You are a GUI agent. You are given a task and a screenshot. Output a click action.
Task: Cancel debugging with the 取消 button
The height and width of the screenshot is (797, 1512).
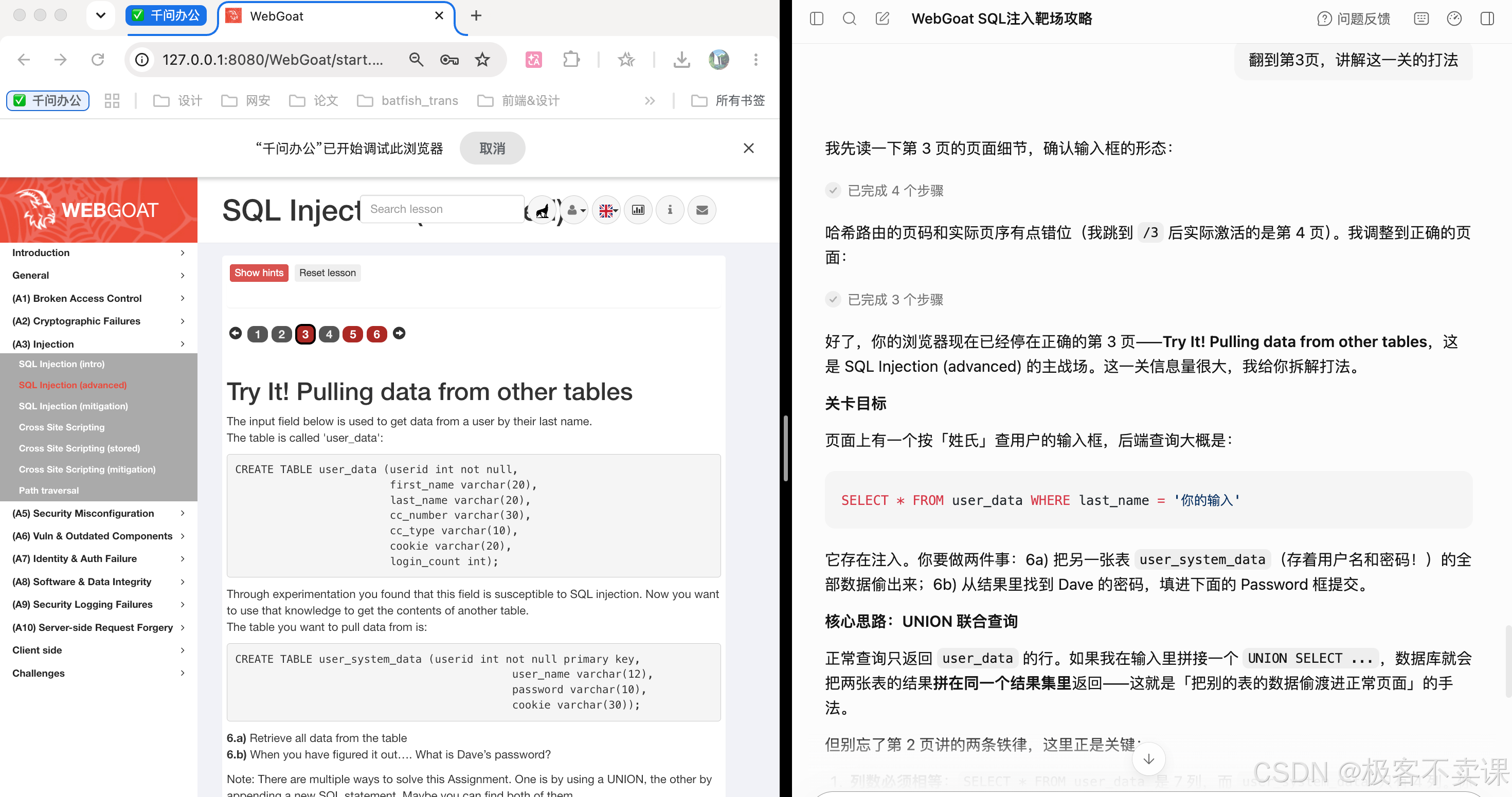click(492, 149)
